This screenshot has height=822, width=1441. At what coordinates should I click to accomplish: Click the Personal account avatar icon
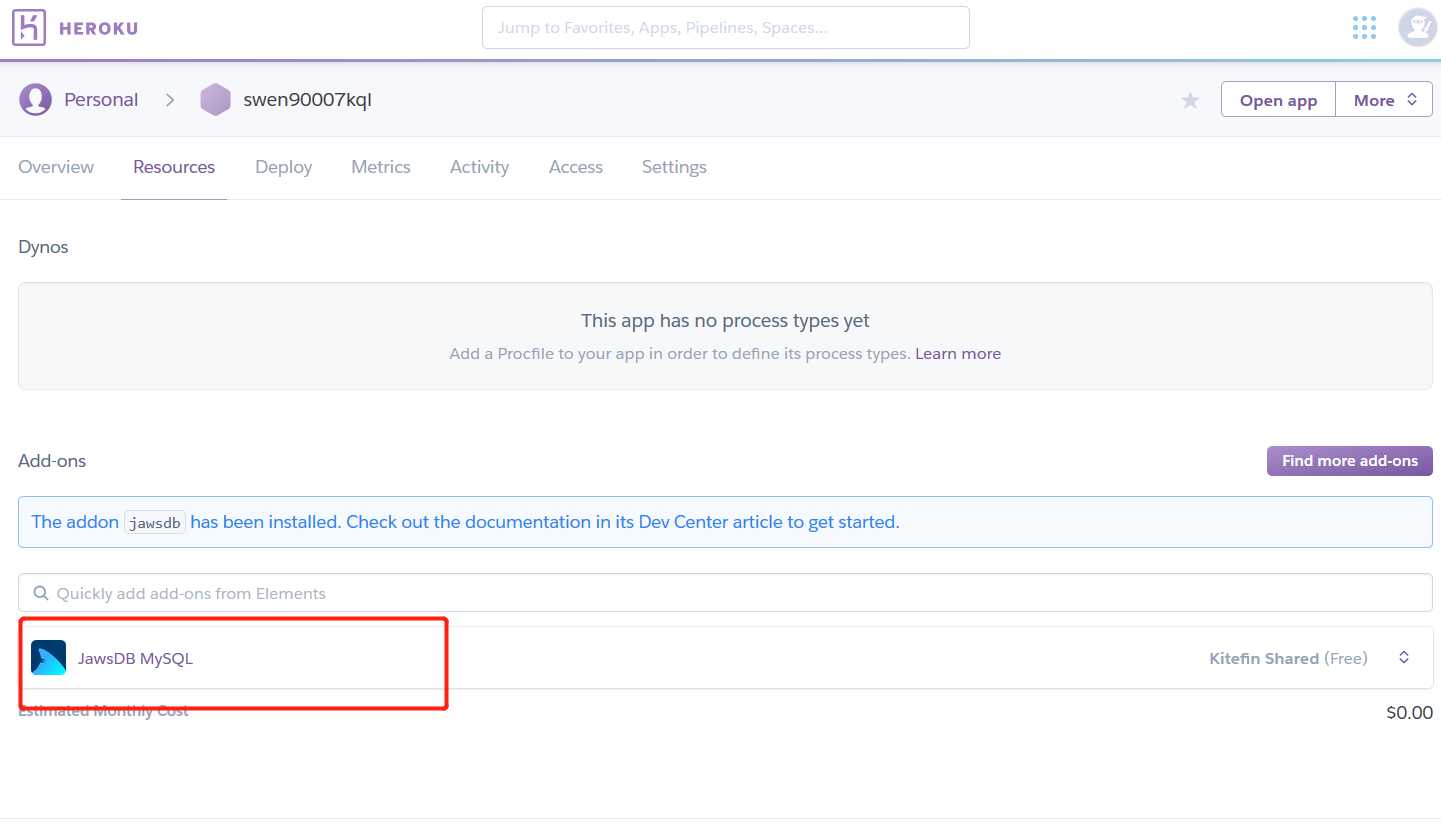pos(36,100)
